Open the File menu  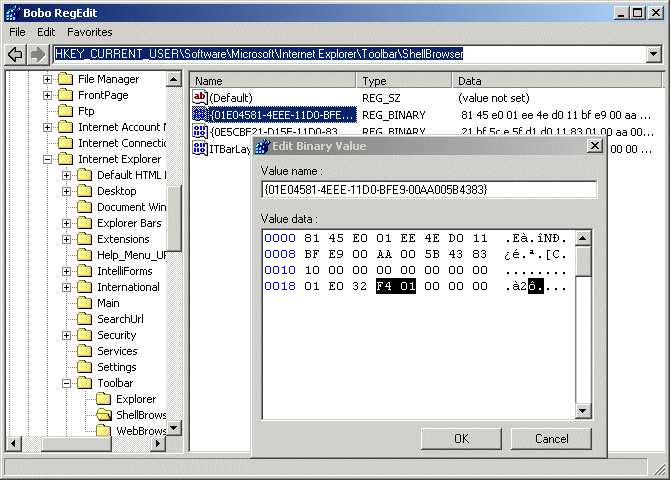pyautogui.click(x=17, y=32)
